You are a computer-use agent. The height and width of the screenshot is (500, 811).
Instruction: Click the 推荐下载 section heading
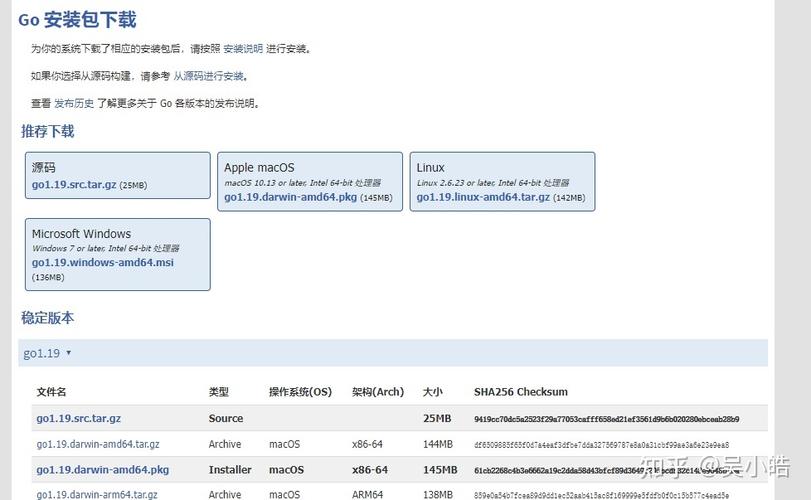click(48, 131)
